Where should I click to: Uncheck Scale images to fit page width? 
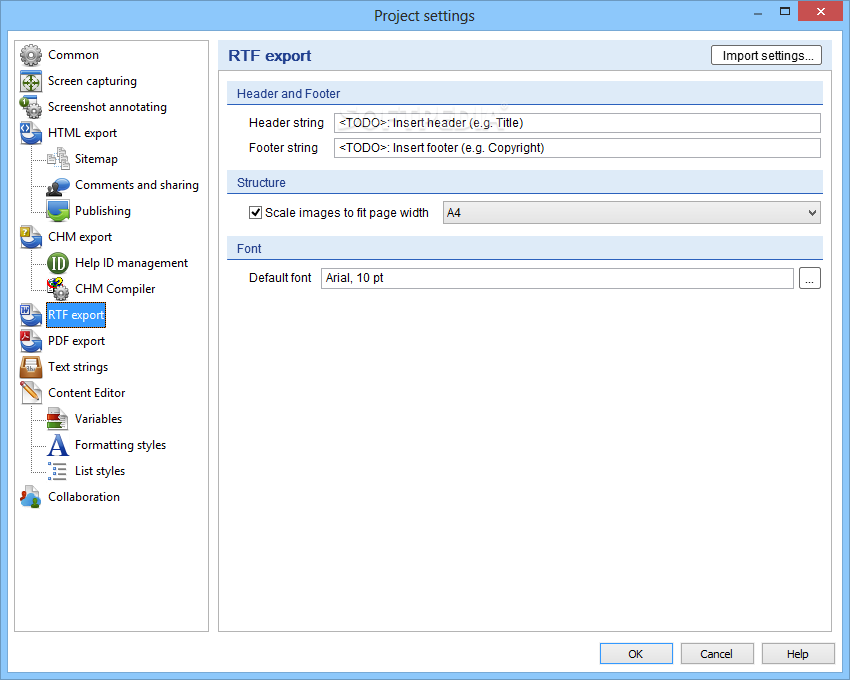[255, 213]
